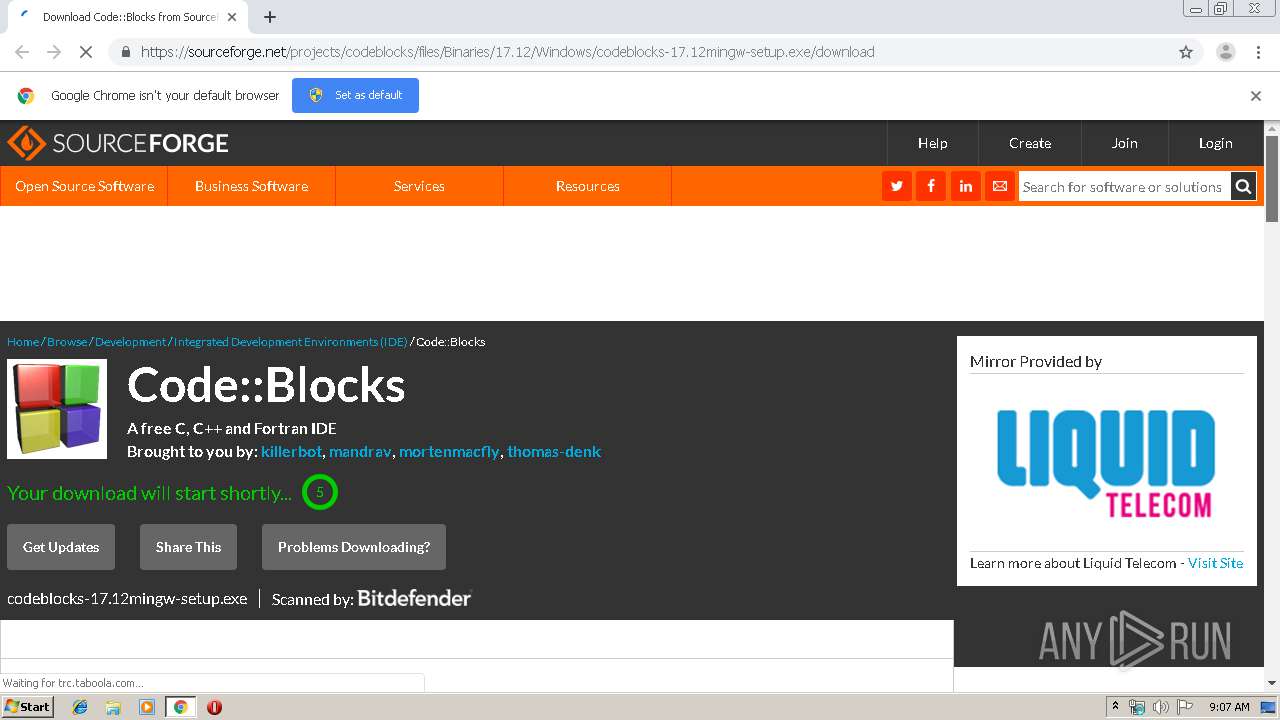The width and height of the screenshot is (1280, 720).
Task: Click the SourceForge logo
Action: 118,143
